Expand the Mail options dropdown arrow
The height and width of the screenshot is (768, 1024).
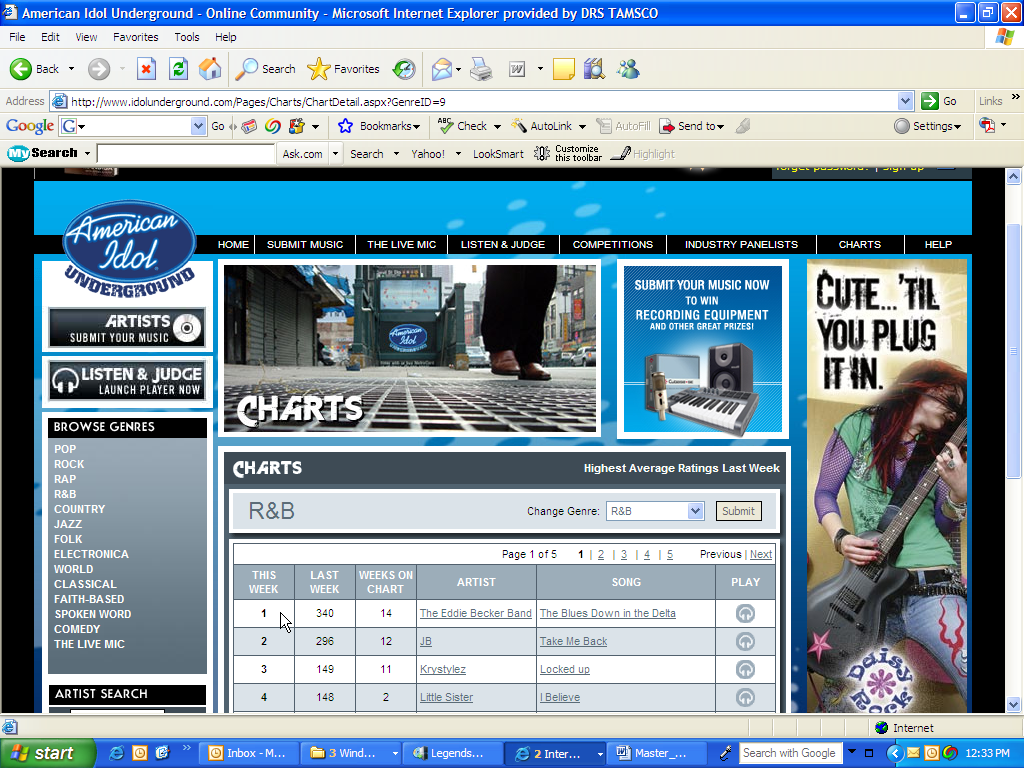458,69
